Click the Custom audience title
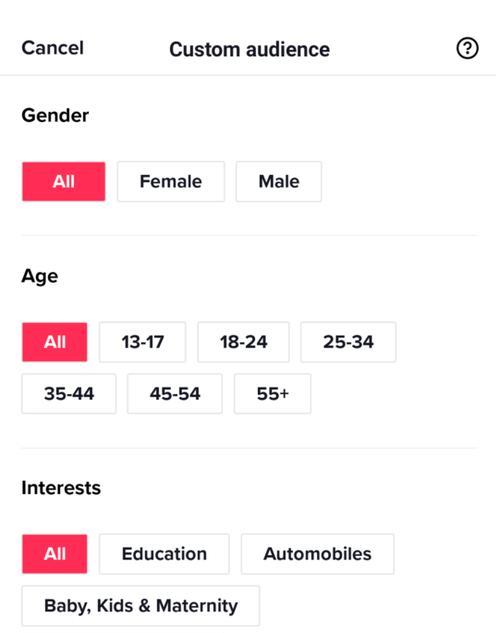Screen dimensions: 500x633 tap(249, 49)
